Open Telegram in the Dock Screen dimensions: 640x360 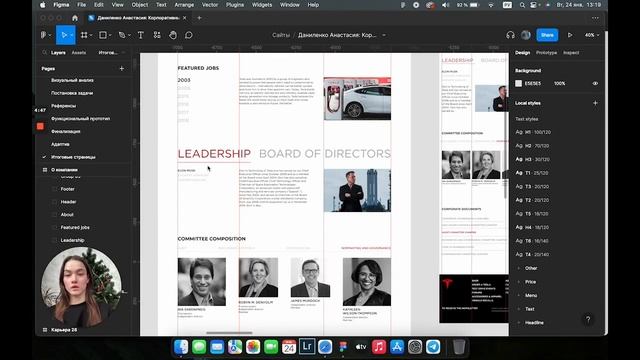[433, 347]
